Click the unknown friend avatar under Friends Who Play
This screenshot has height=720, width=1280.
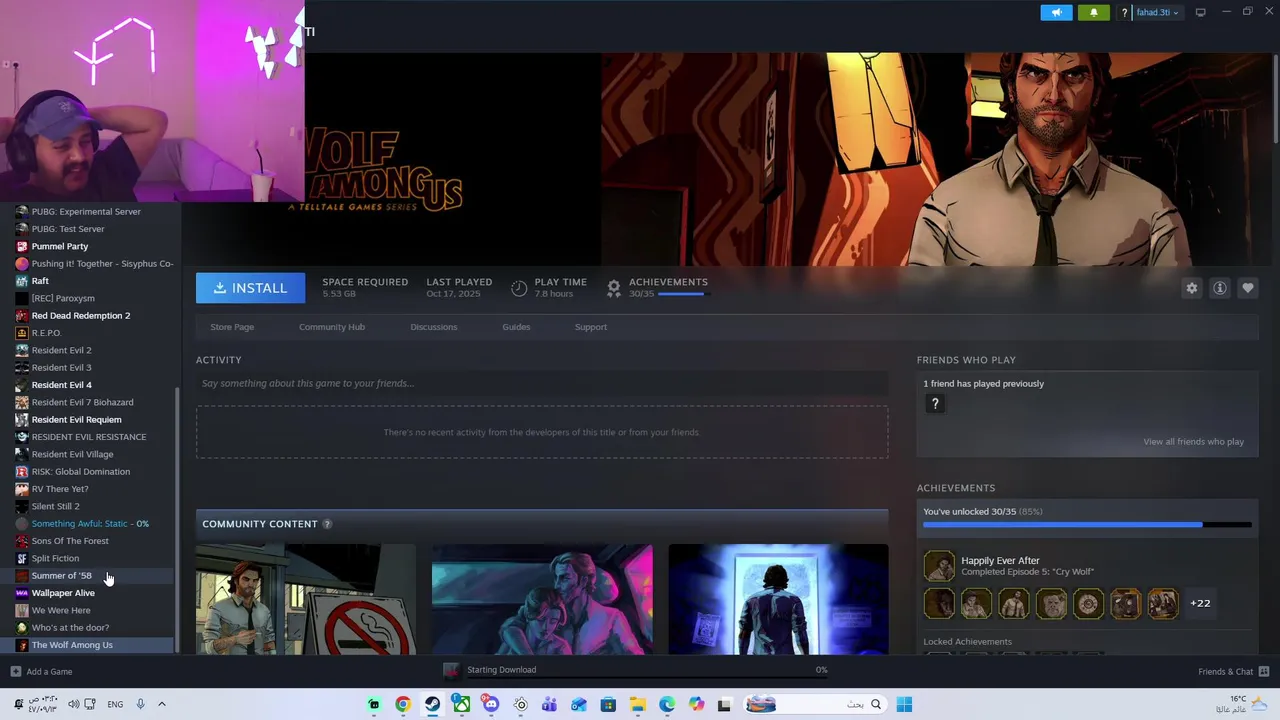(x=935, y=404)
